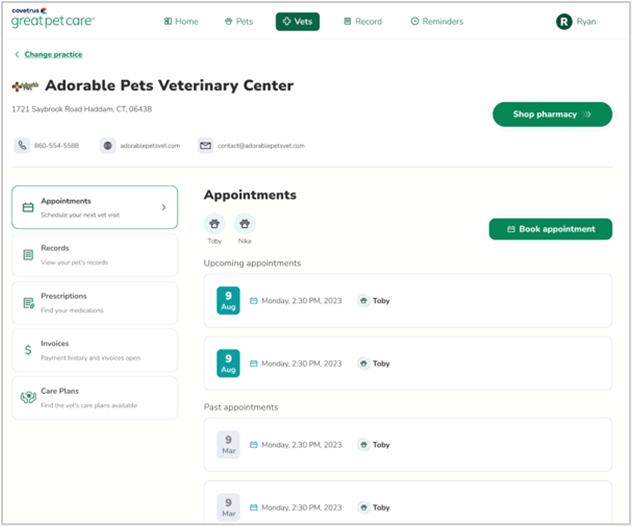Select Prescriptions sidebar item
The height and width of the screenshot is (526, 632).
[x=95, y=302]
